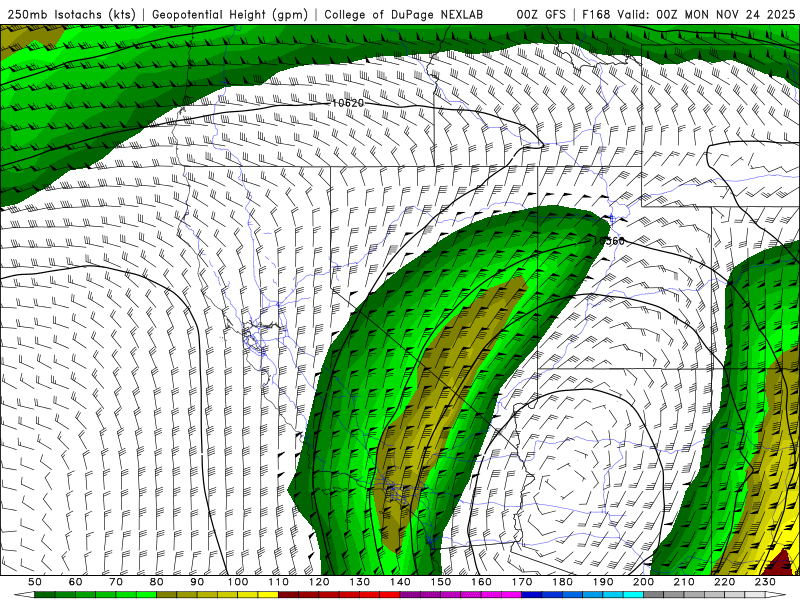Viewport: 800px width, 600px height.
Task: Click the 'F168' forecast hour text
Action: pyautogui.click(x=596, y=15)
